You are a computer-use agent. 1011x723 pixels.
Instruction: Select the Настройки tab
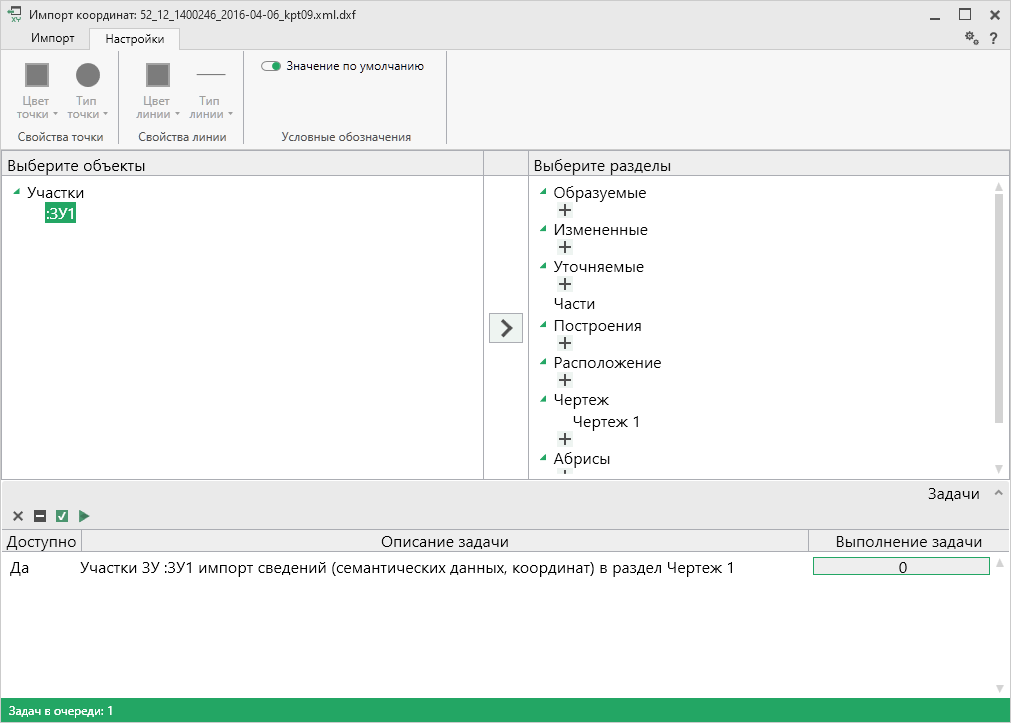[135, 39]
